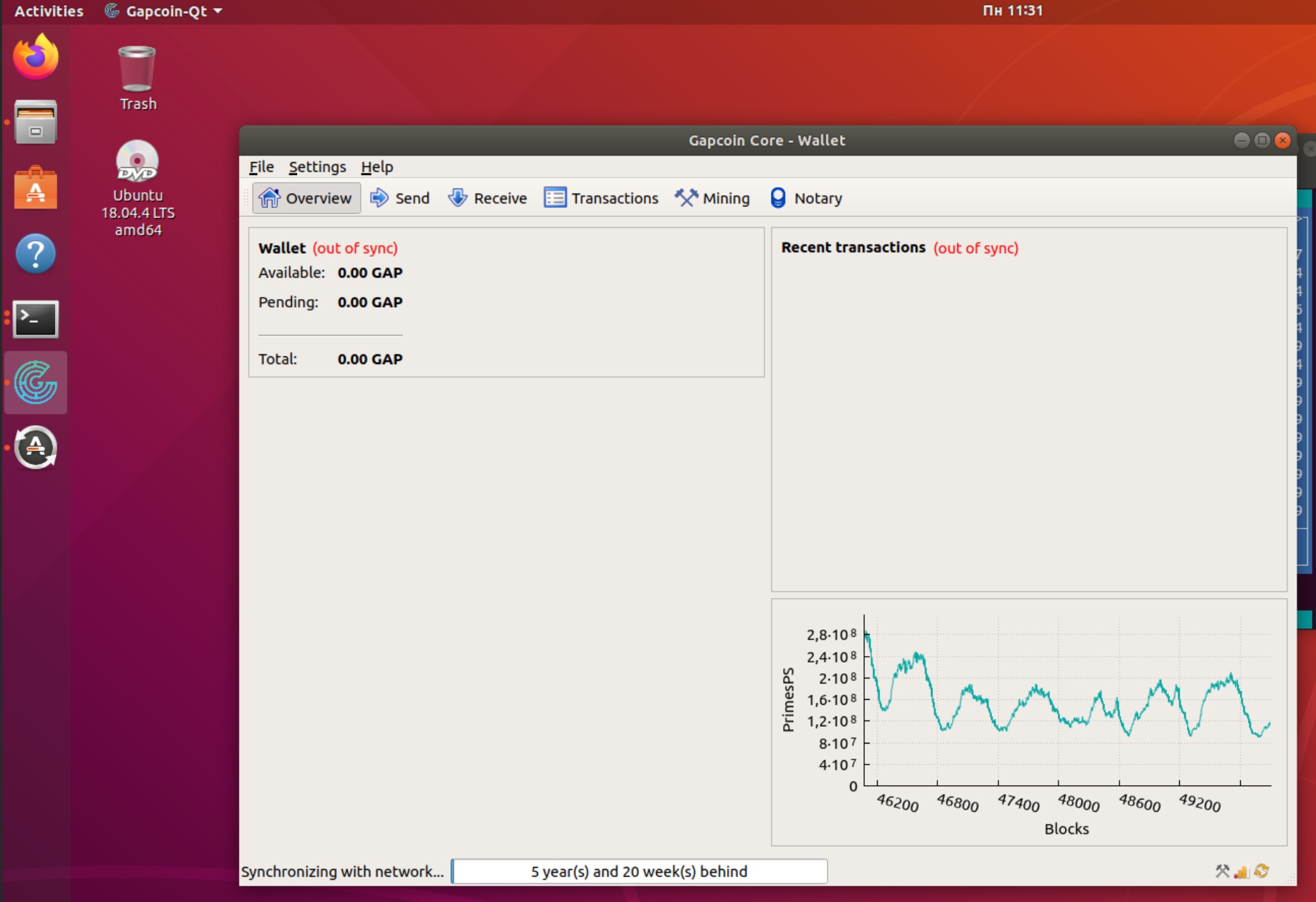Click the Available 0.00 GAP value

pyautogui.click(x=370, y=273)
